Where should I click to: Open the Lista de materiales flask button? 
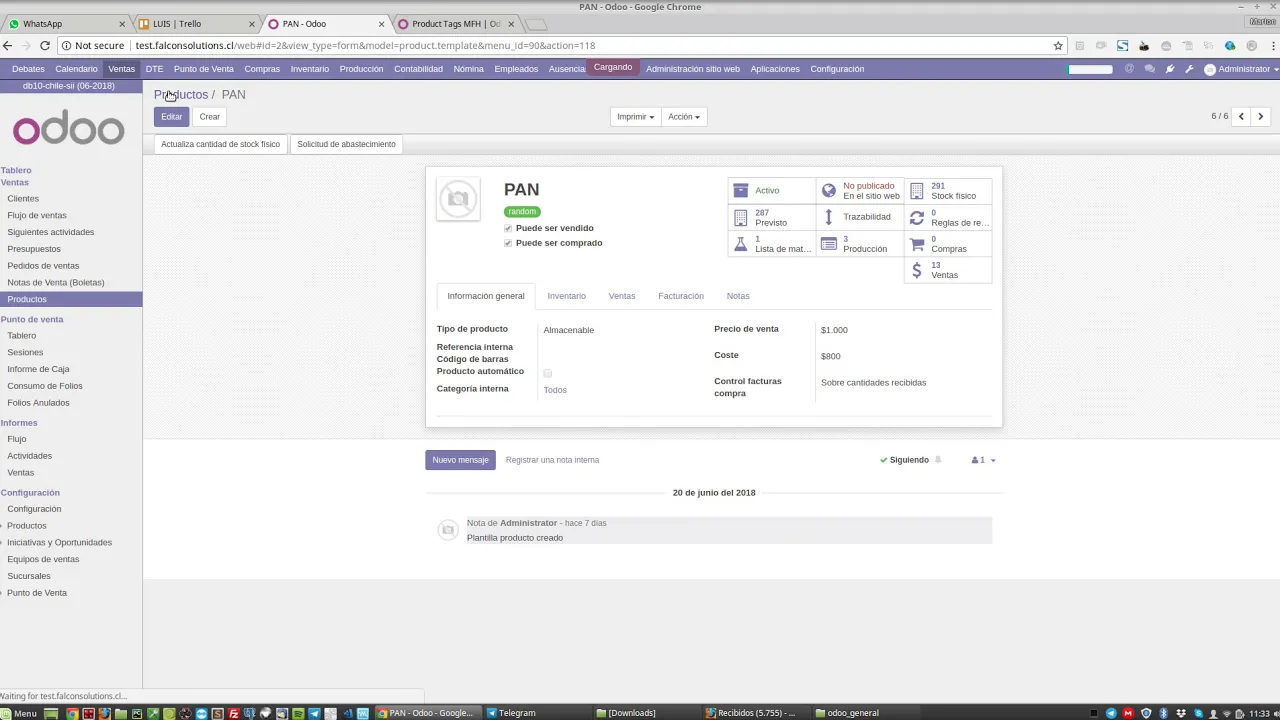pos(771,244)
